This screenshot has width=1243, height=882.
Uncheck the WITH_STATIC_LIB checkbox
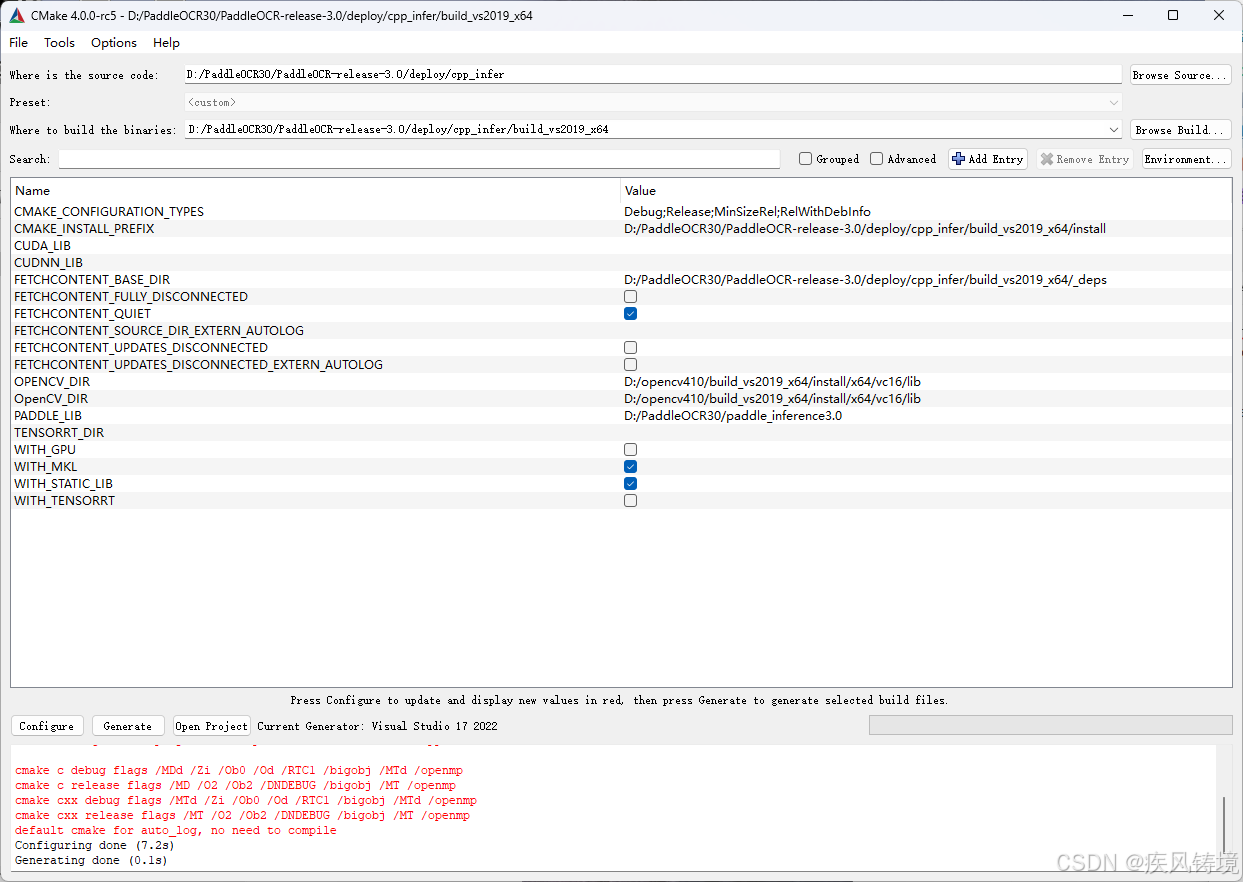[x=630, y=484]
